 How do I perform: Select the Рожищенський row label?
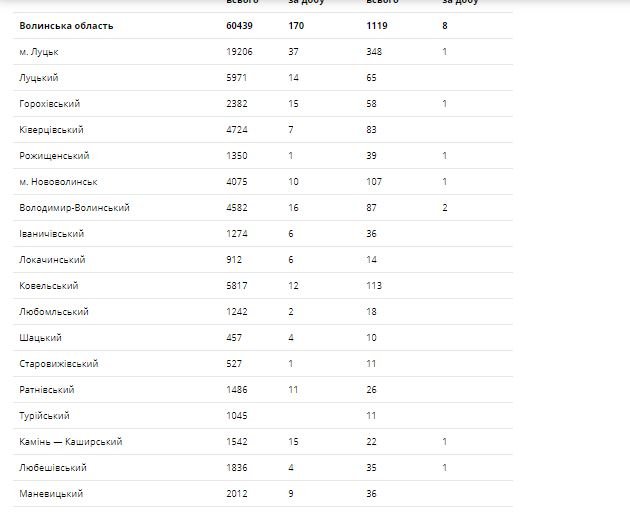point(54,155)
